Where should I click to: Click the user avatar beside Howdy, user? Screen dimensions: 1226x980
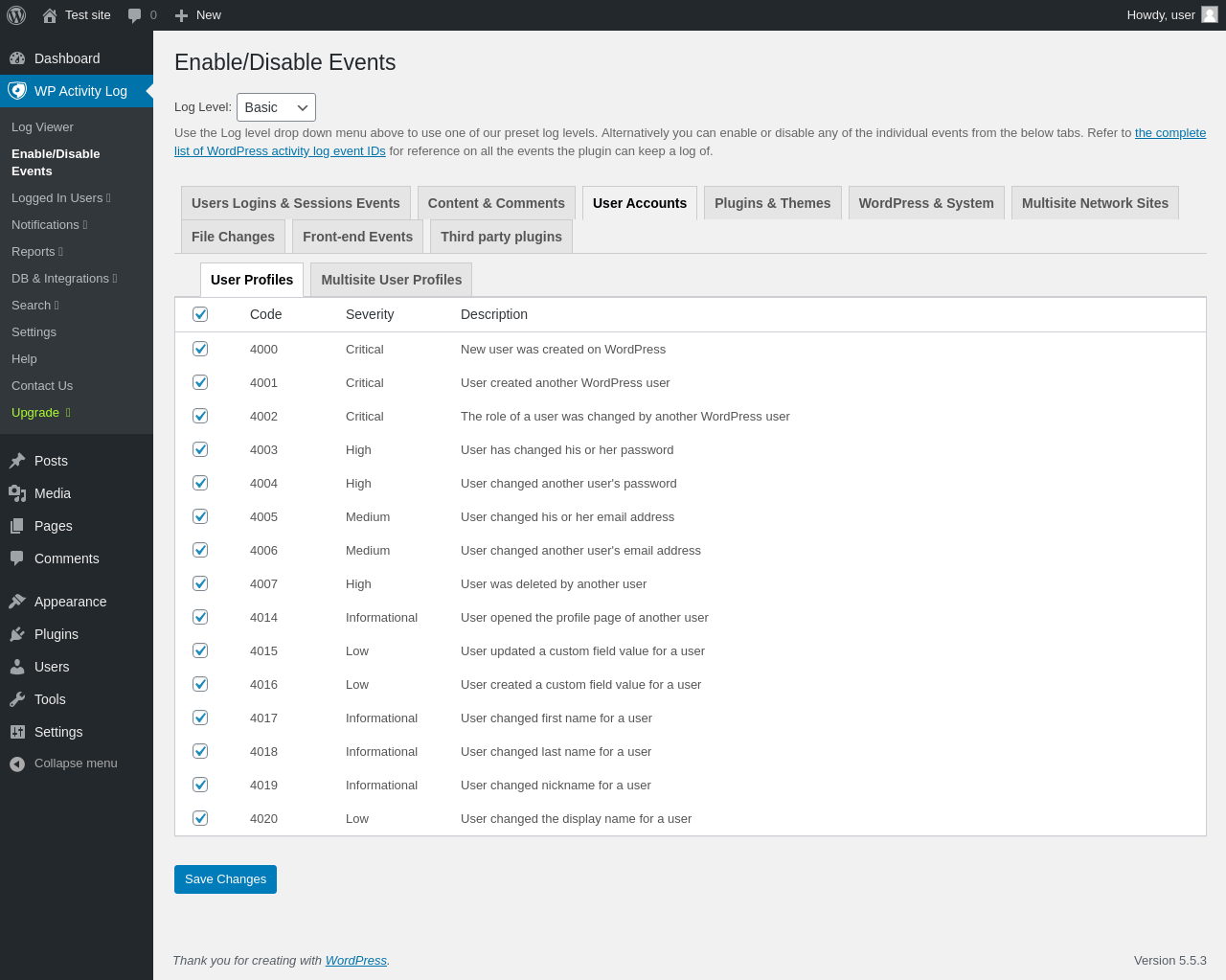click(1210, 14)
